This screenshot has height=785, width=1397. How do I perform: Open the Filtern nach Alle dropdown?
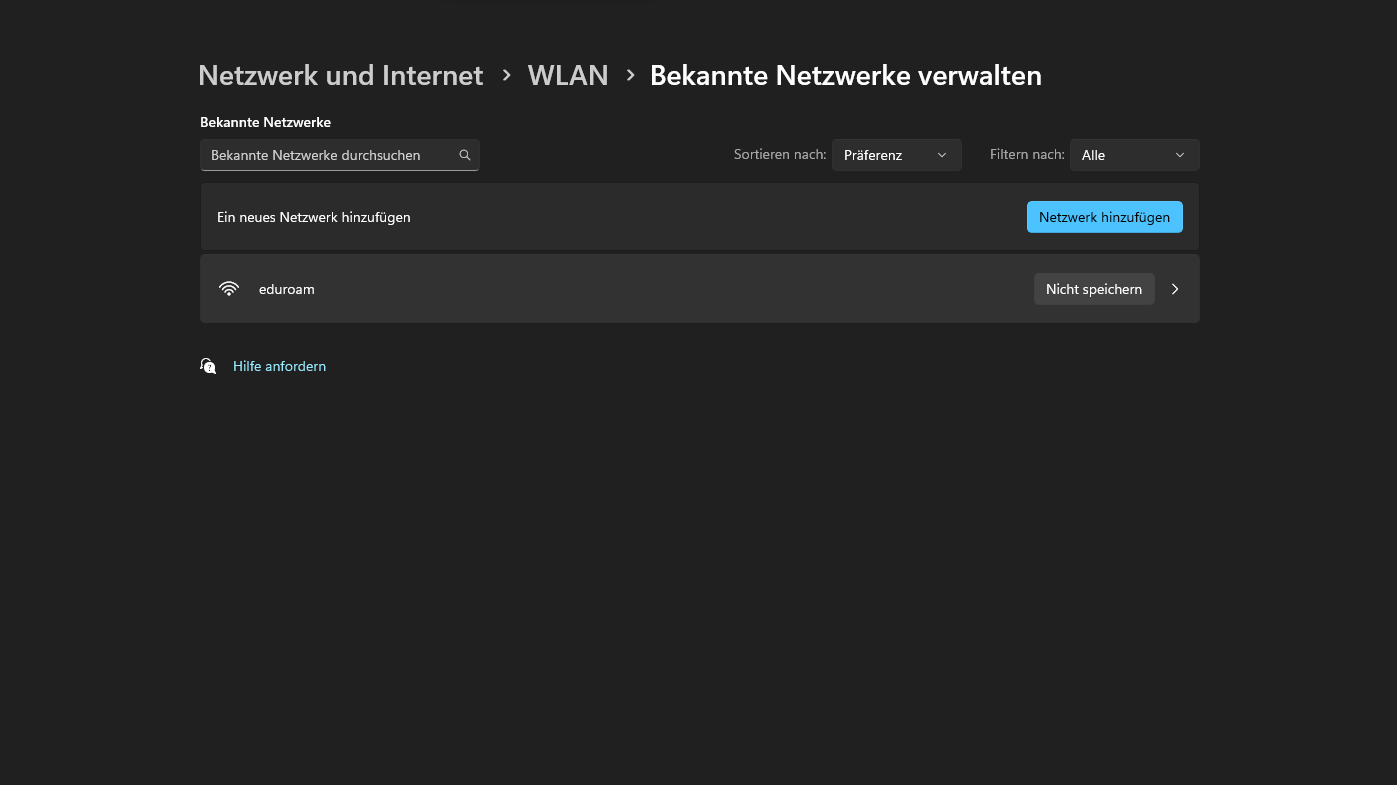click(1134, 155)
